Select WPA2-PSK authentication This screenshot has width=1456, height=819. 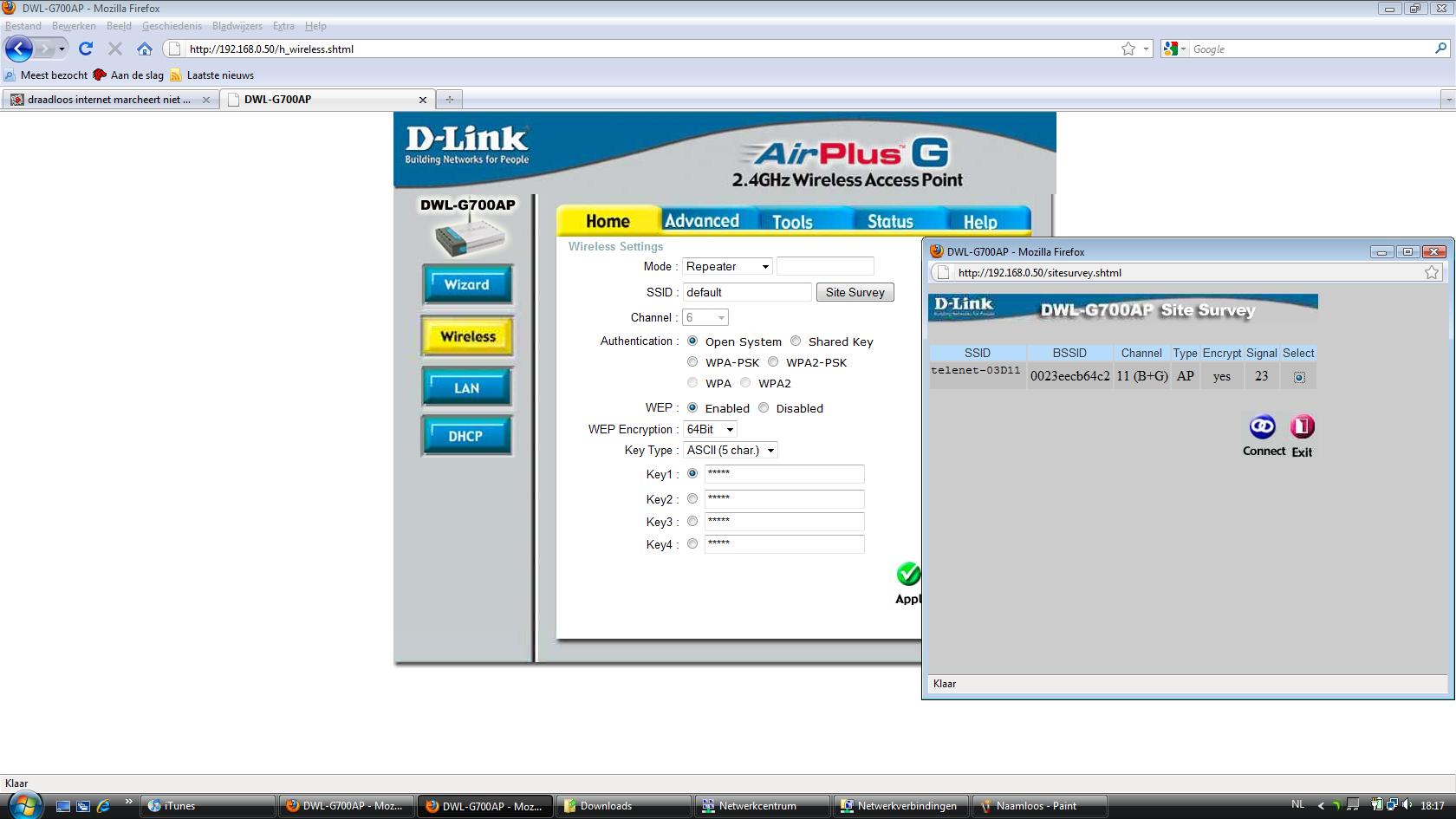(773, 362)
